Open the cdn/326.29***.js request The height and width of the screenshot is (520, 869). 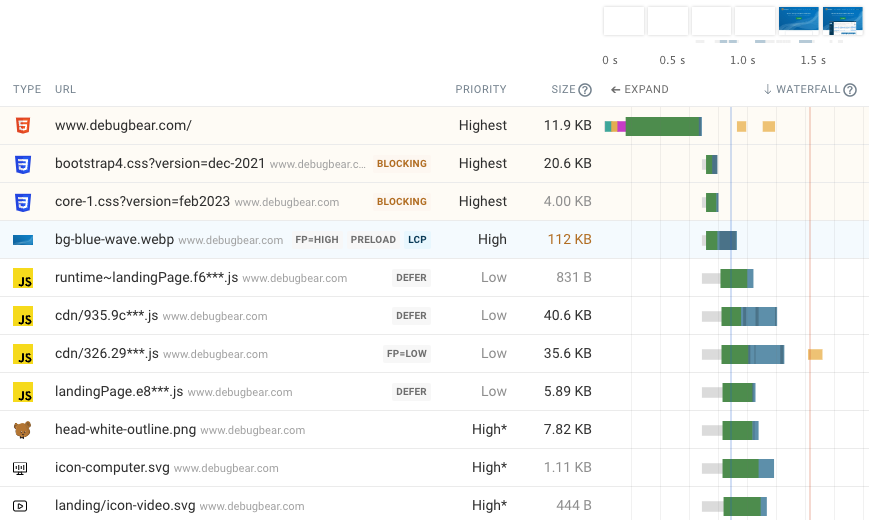pos(434,354)
